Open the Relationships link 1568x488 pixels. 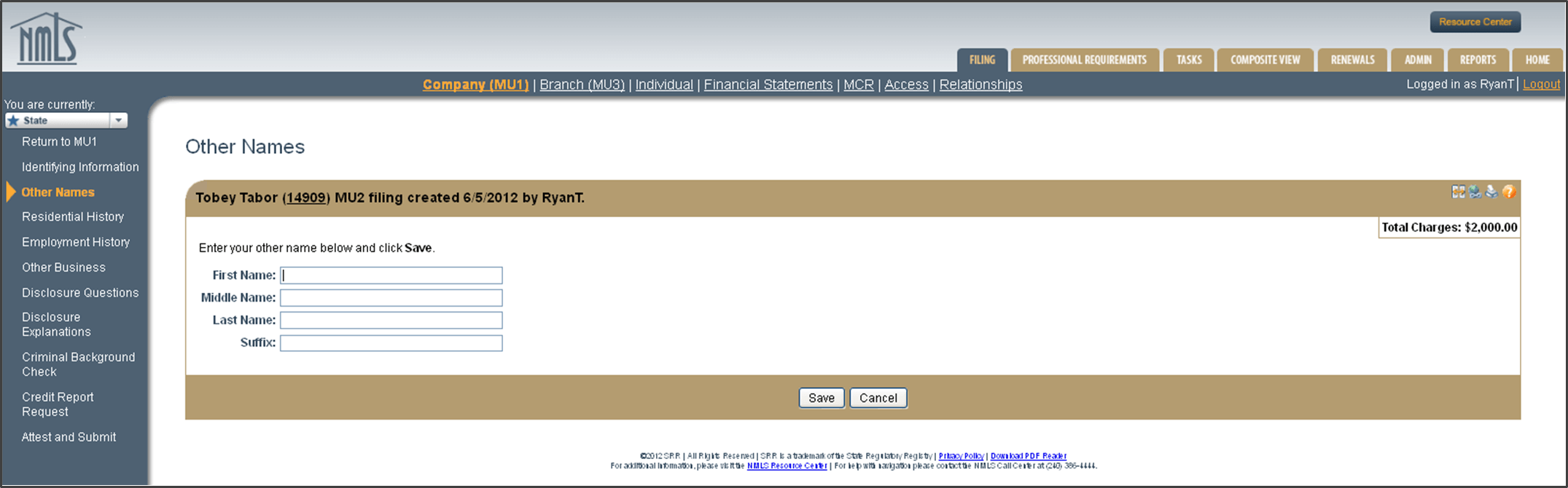coord(980,84)
